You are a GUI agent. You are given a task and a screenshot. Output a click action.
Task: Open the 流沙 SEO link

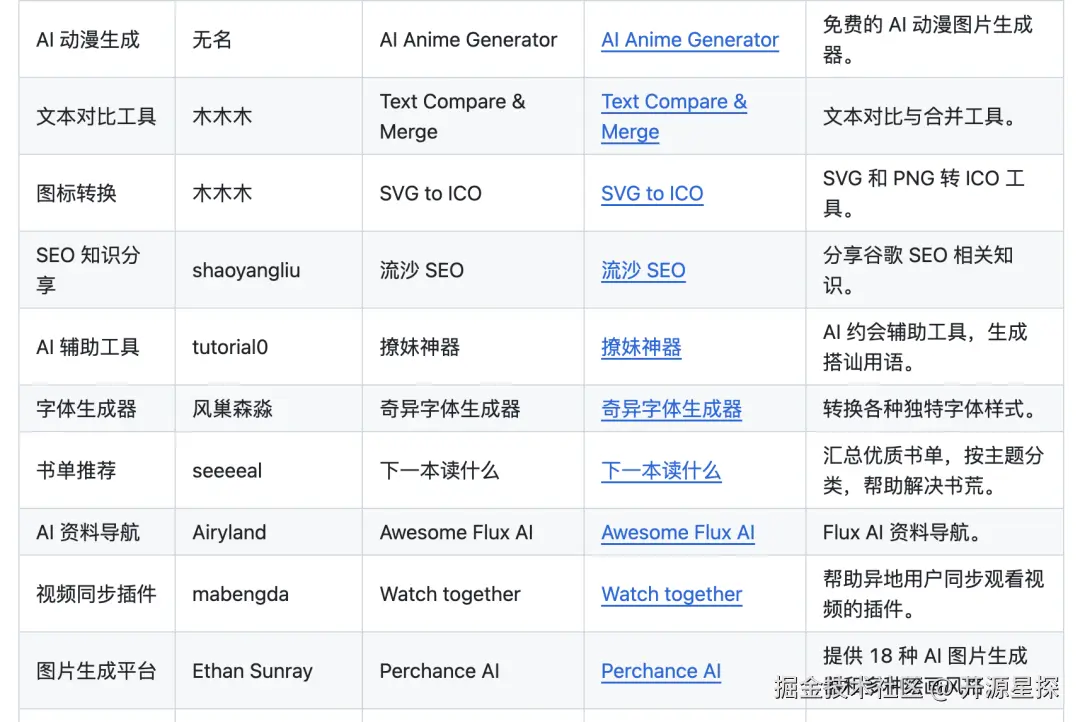(x=643, y=271)
